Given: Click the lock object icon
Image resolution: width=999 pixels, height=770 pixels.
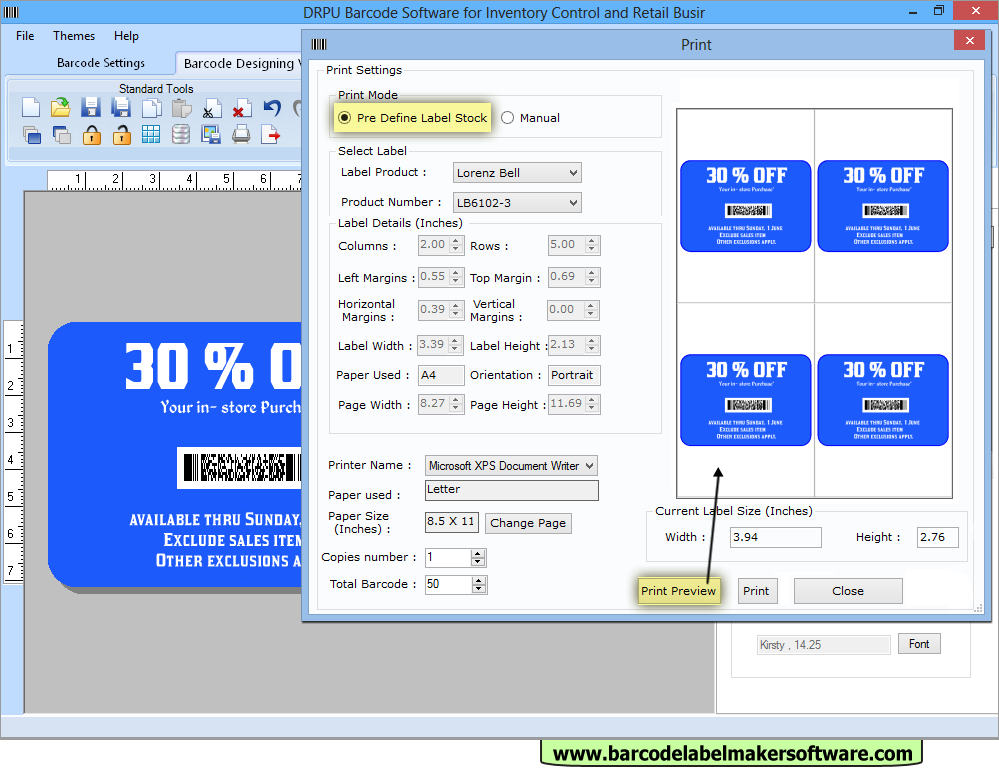Looking at the screenshot, I should pos(90,135).
